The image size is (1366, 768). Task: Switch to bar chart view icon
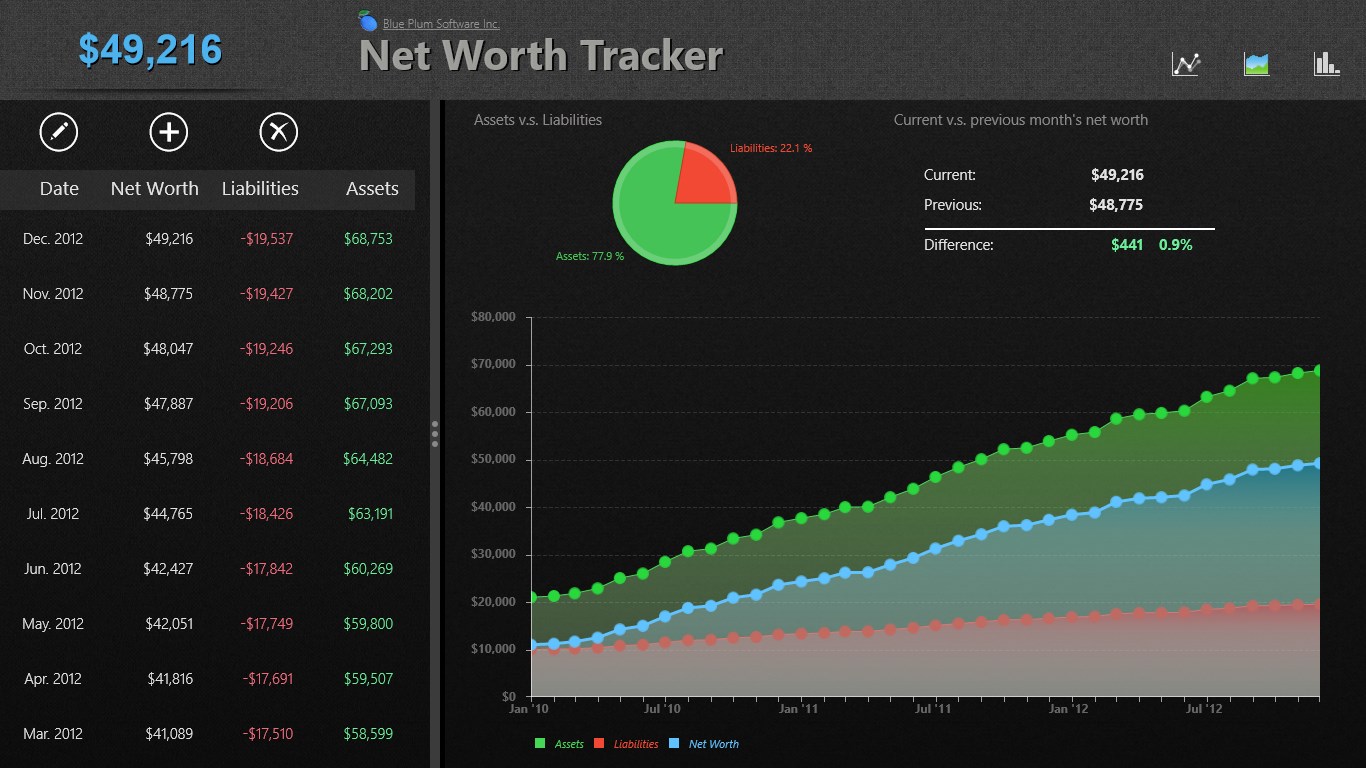tap(1326, 64)
